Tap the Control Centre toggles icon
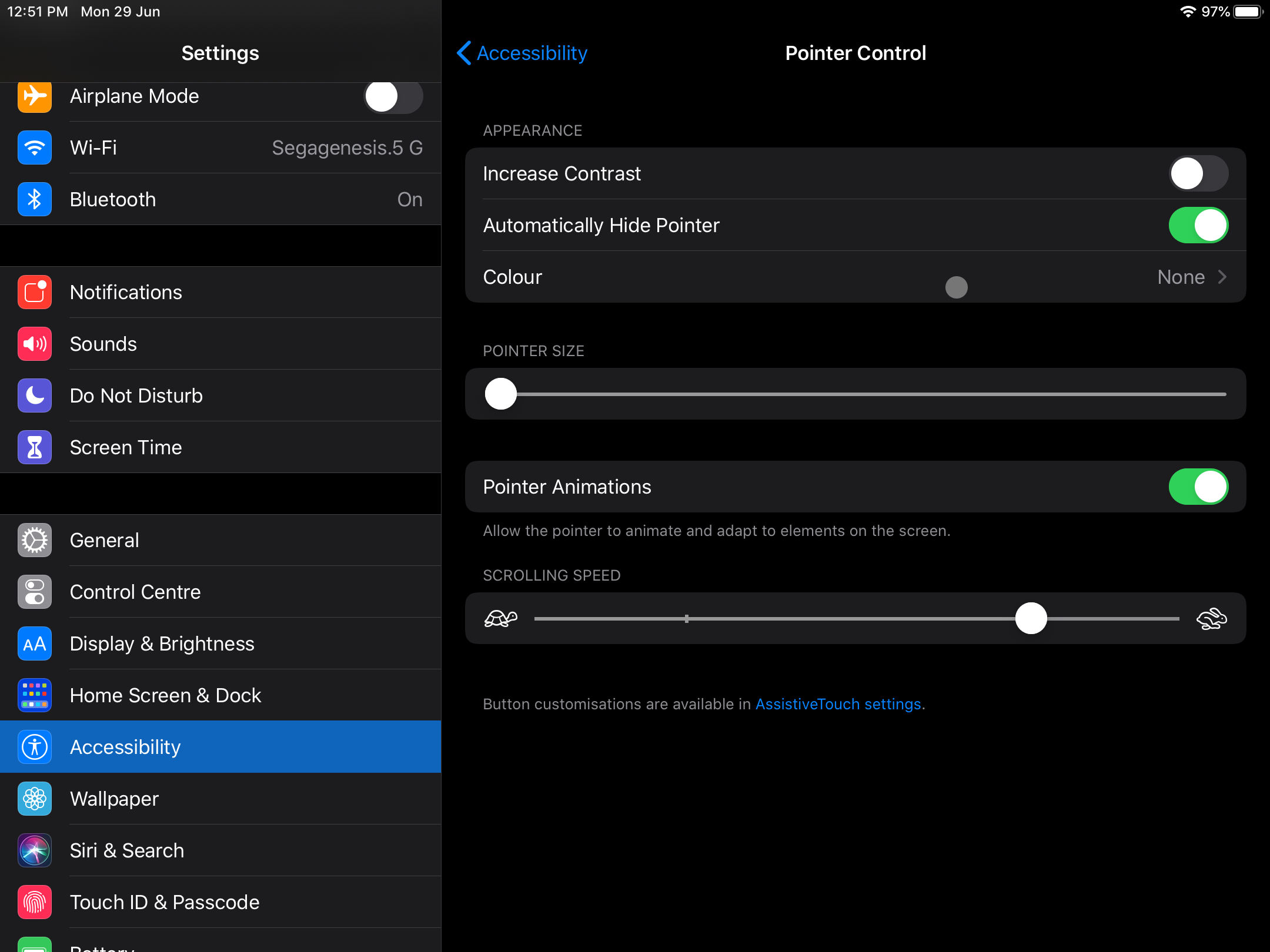 [35, 592]
